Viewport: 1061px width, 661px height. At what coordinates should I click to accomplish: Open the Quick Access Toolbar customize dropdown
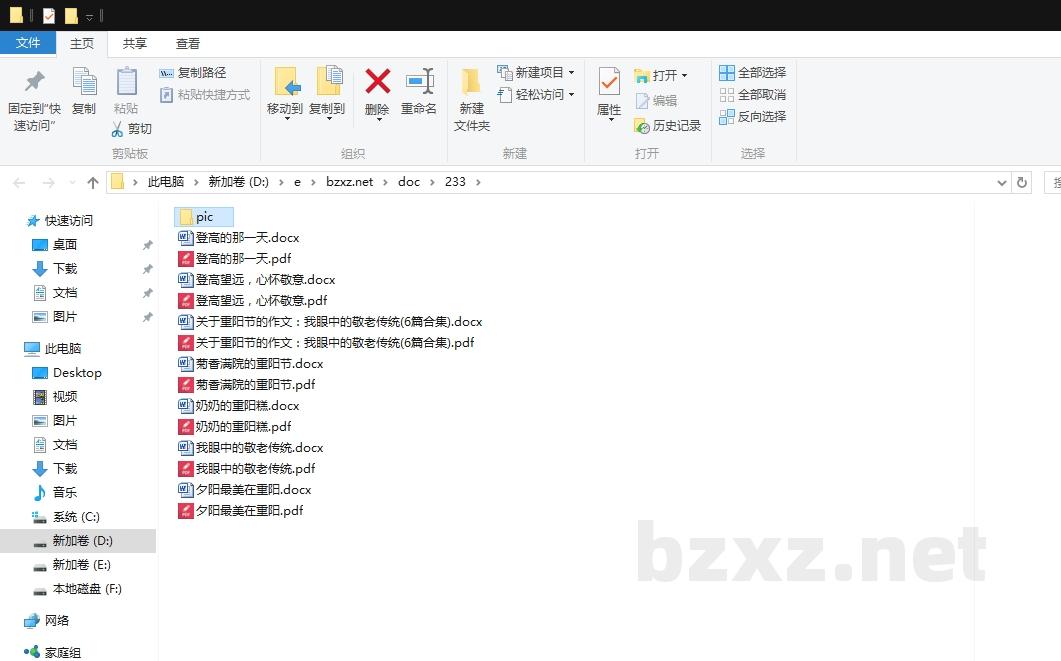[x=90, y=15]
